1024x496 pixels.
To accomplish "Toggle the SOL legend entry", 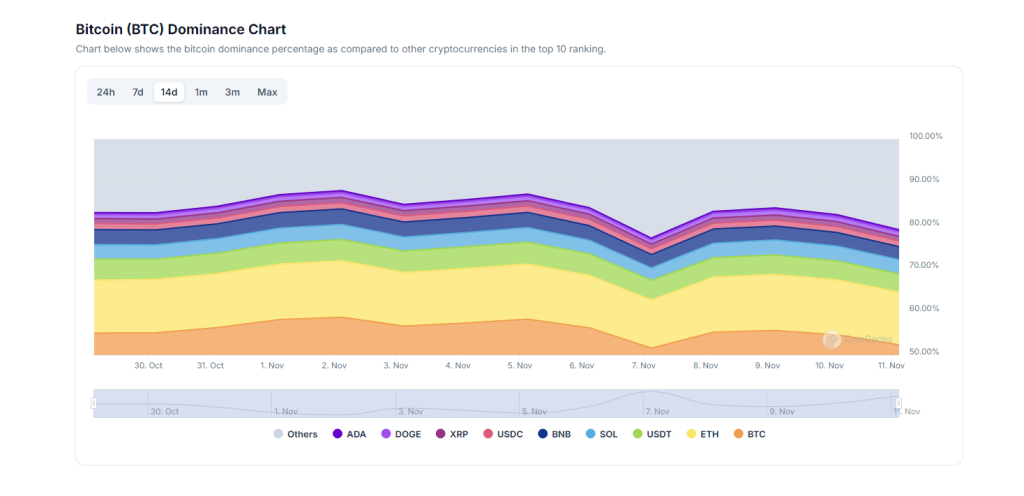I will click(602, 434).
